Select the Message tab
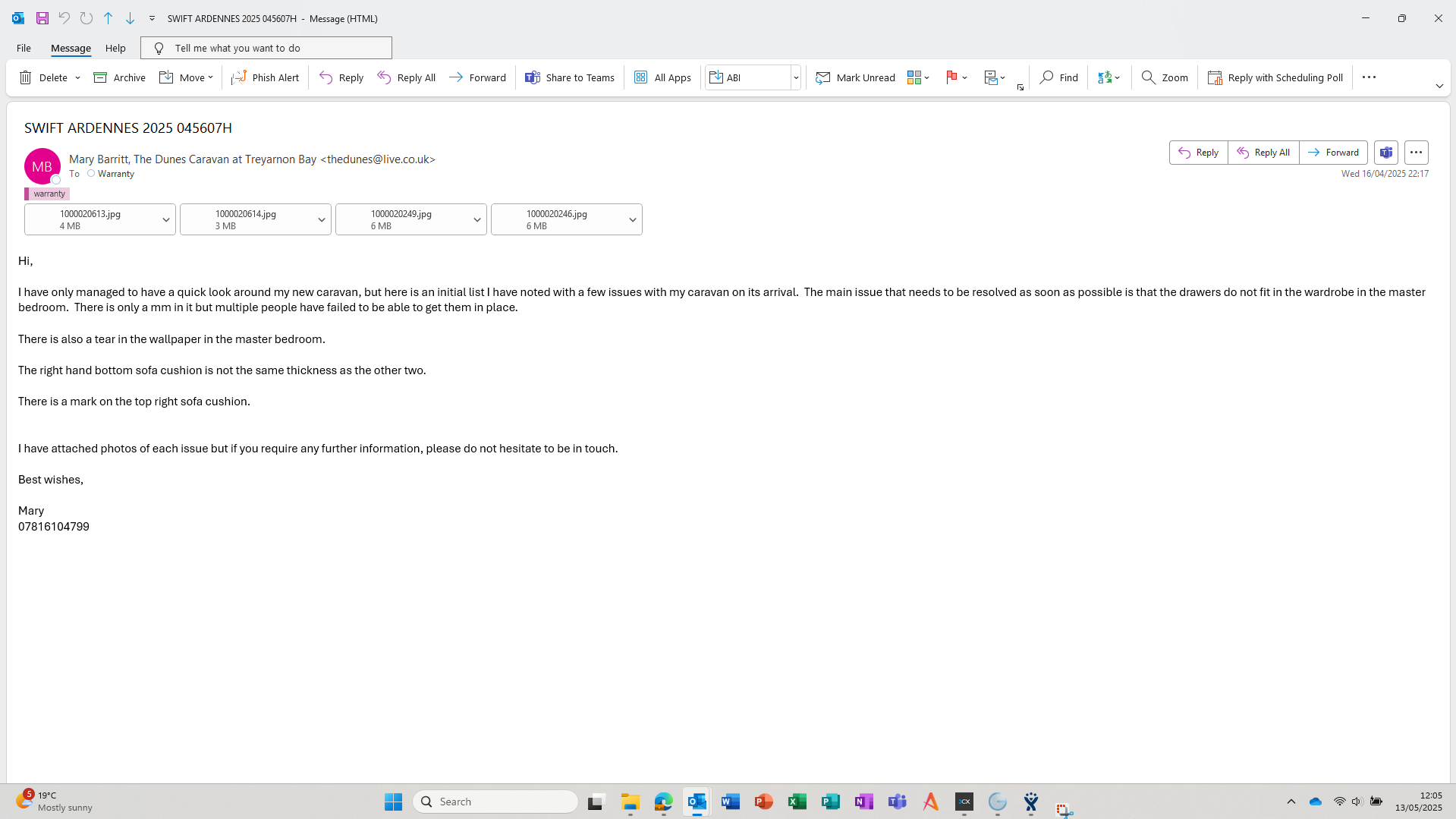This screenshot has width=1456, height=819. click(x=71, y=48)
